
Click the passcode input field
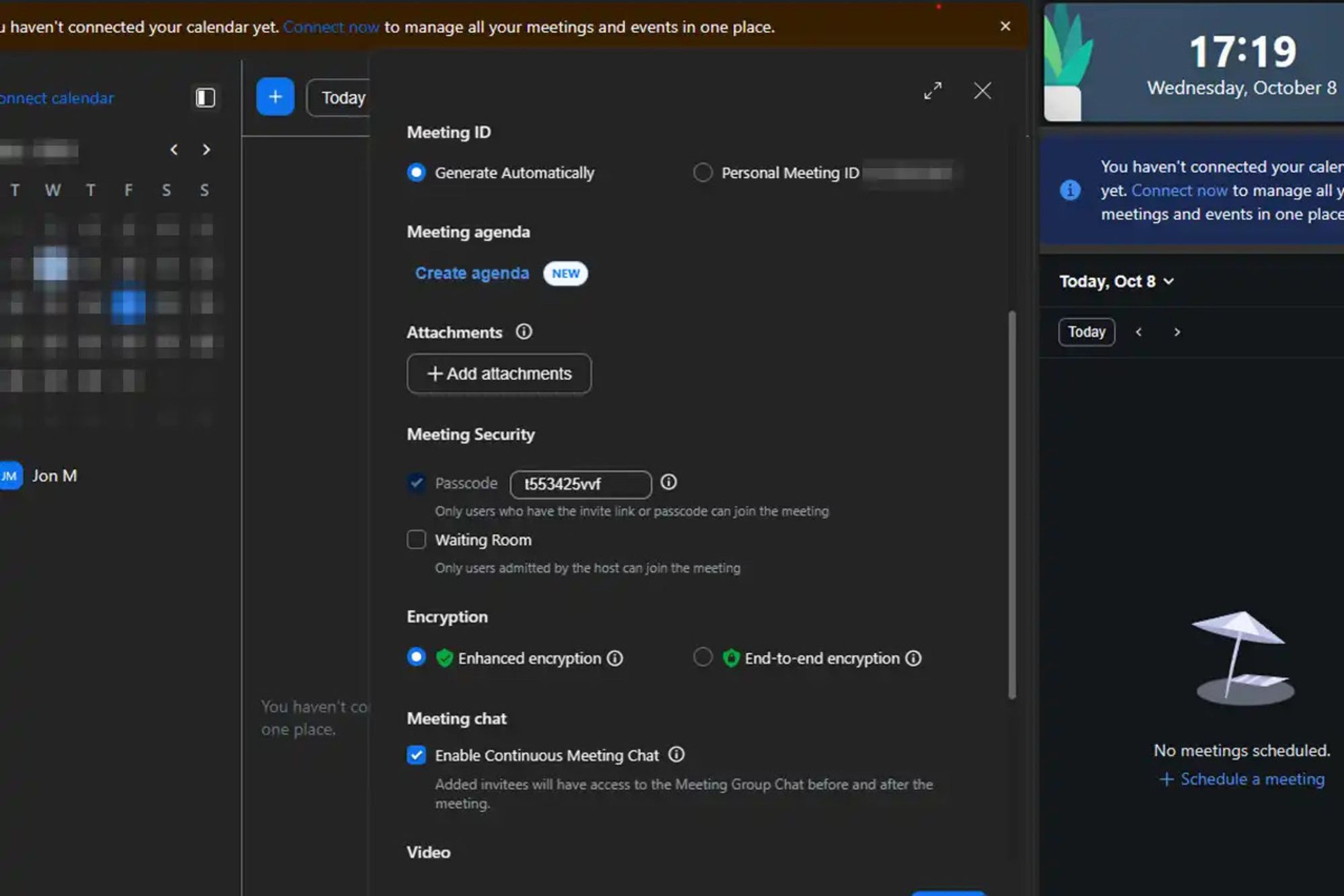[580, 484]
